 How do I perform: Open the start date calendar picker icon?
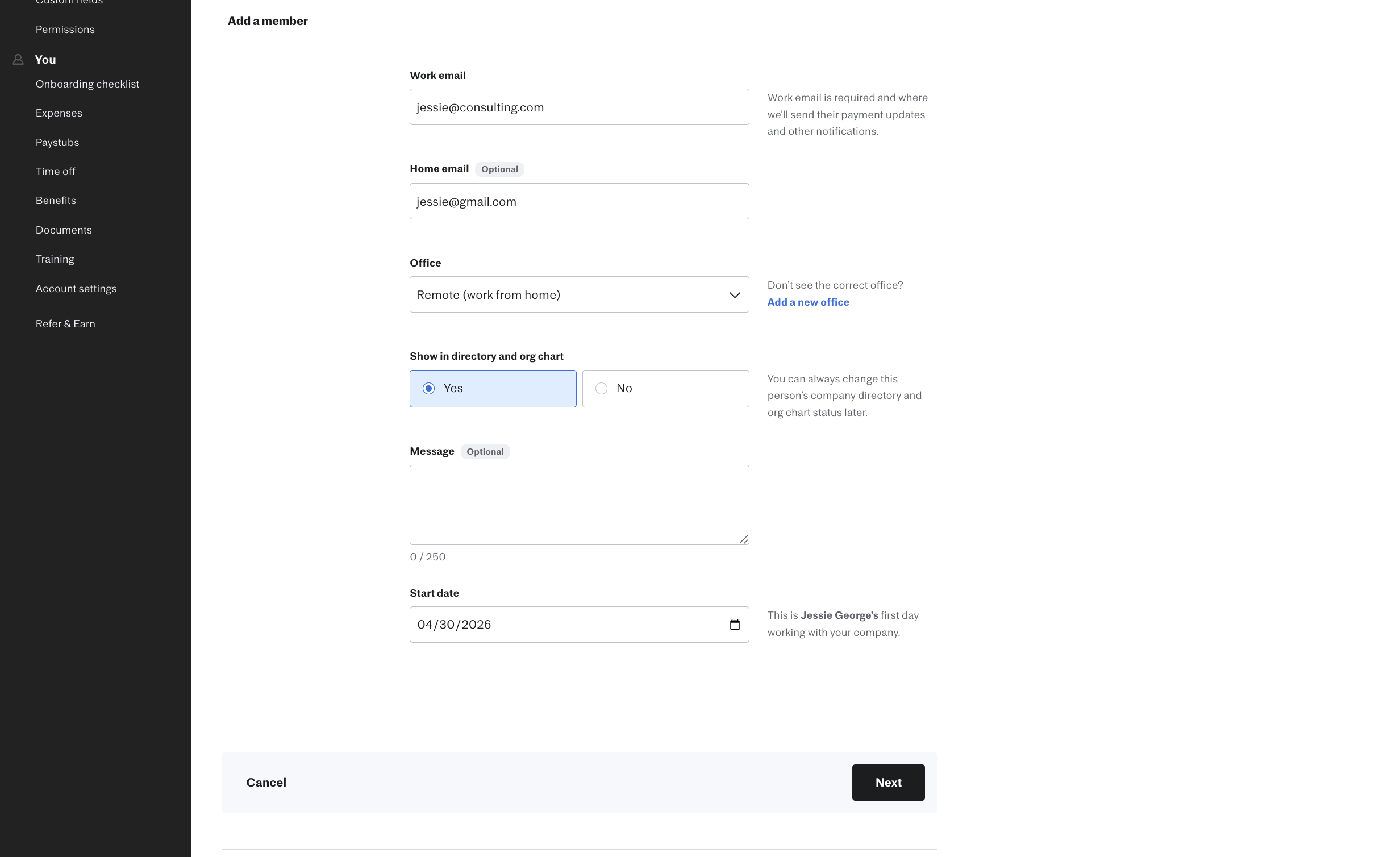[x=734, y=625]
